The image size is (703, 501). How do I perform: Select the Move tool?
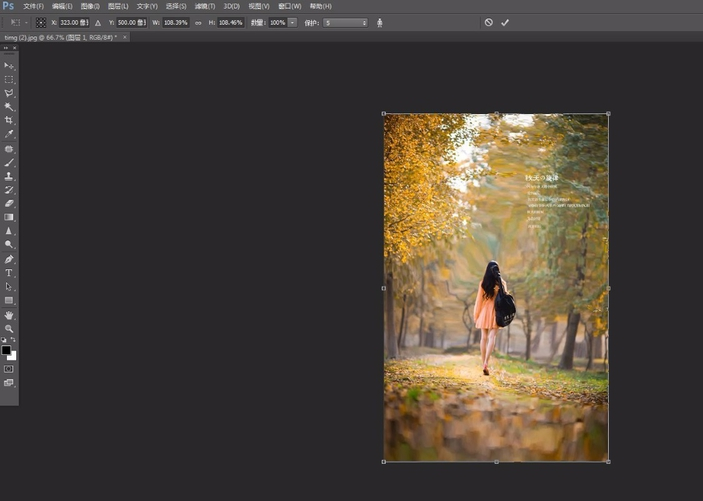click(x=9, y=65)
